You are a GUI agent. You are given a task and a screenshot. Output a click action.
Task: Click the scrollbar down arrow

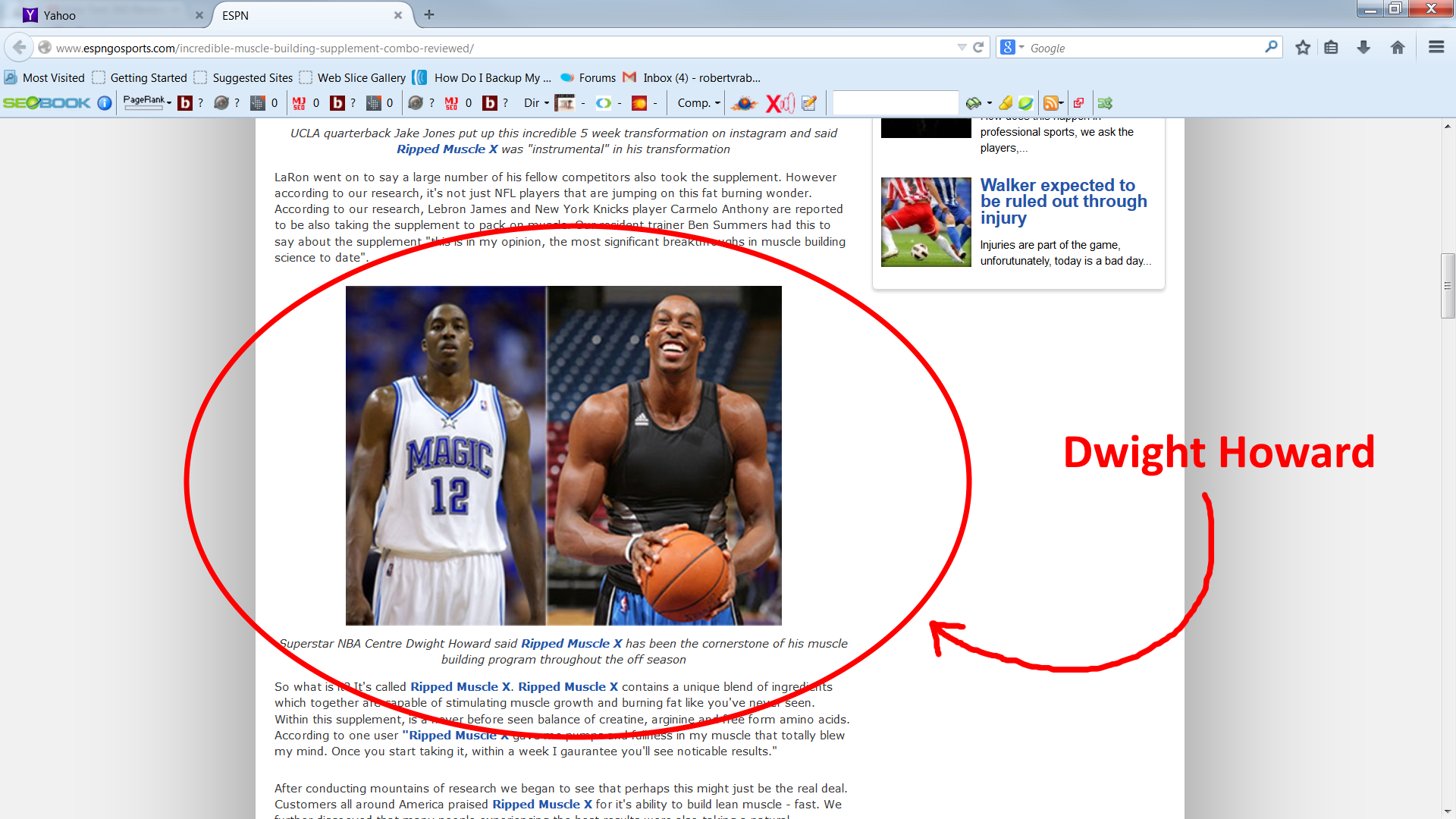pyautogui.click(x=1448, y=811)
